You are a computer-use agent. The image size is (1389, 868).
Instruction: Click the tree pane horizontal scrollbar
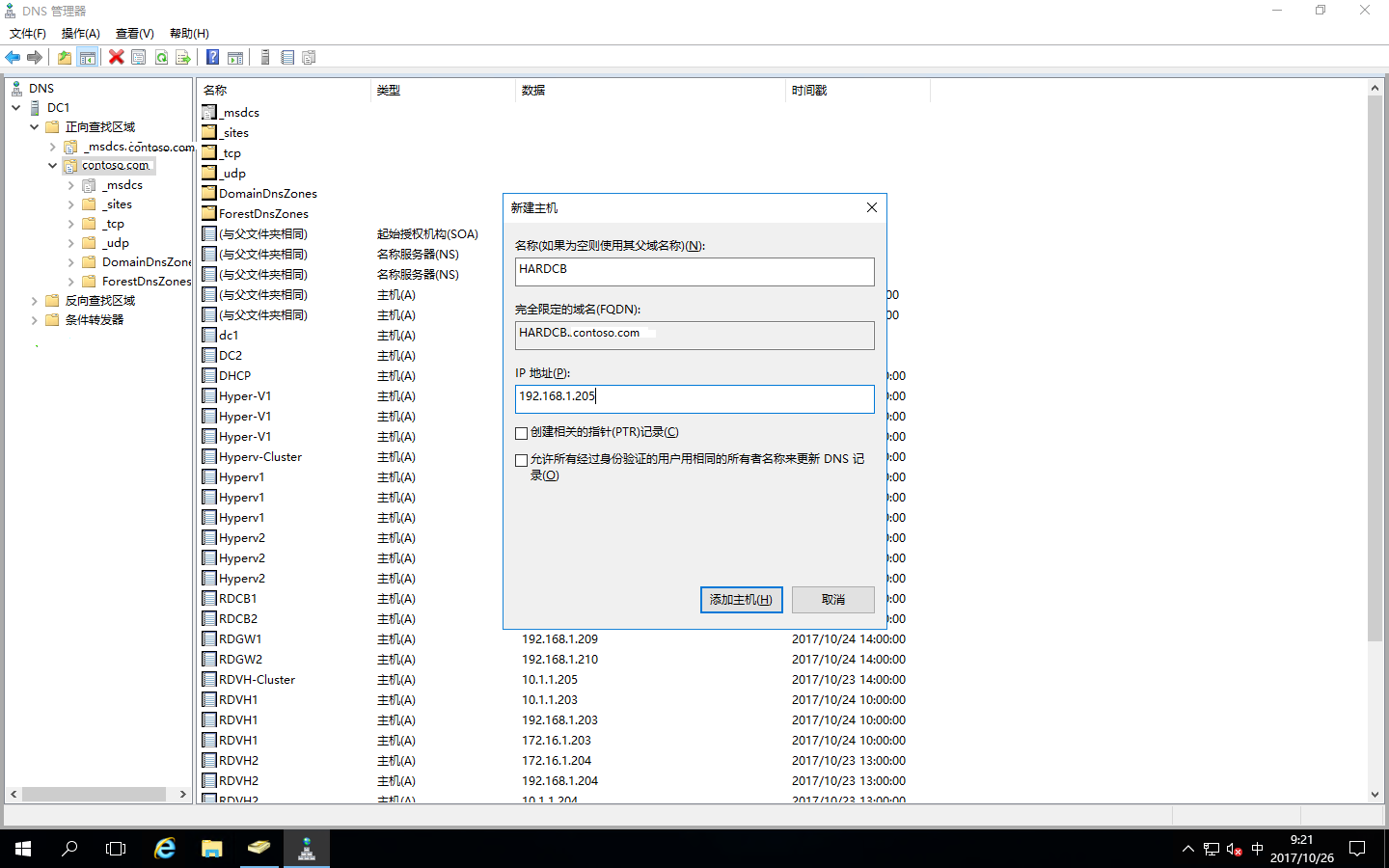94,795
